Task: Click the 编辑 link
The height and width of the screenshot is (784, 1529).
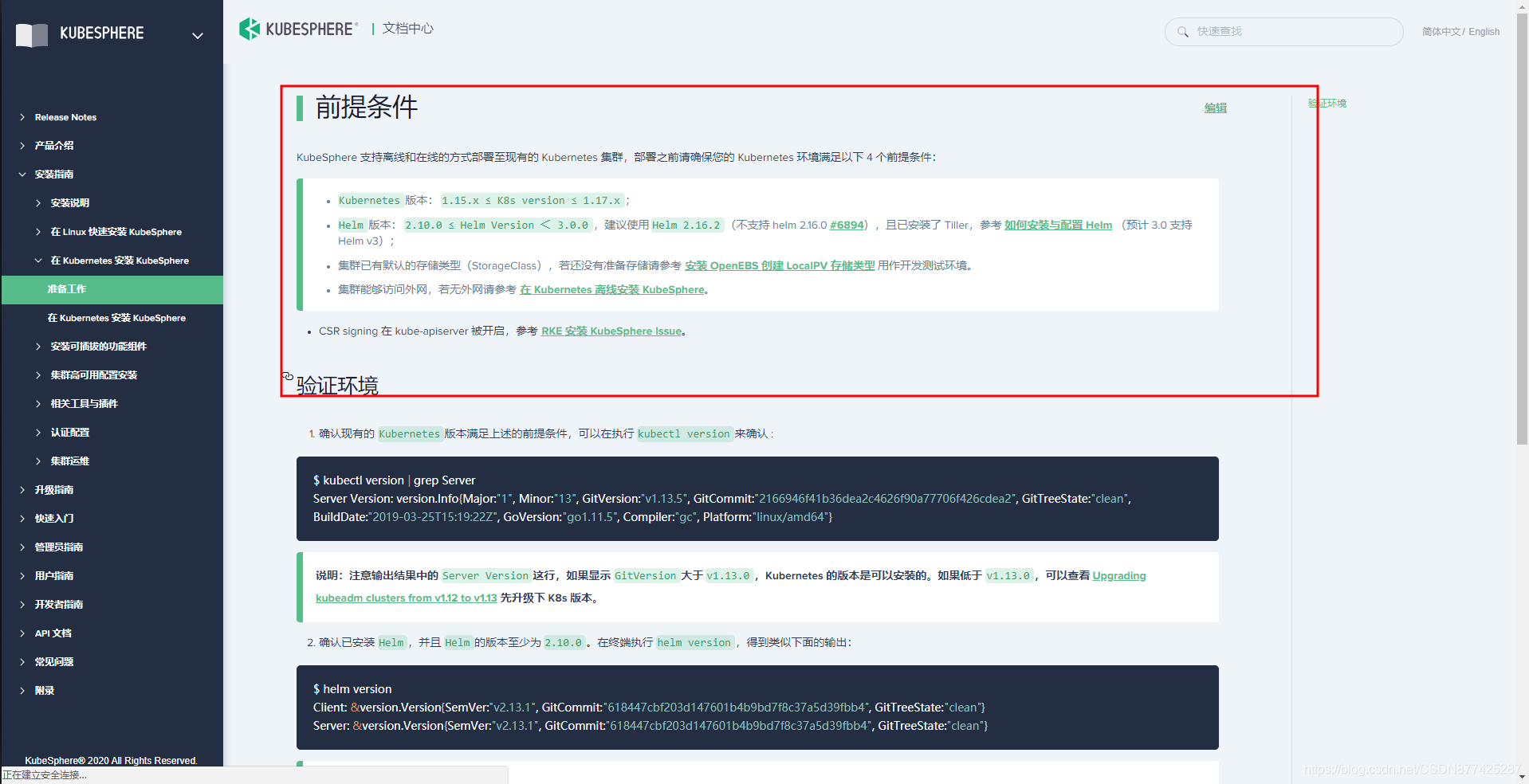Action: click(1215, 108)
